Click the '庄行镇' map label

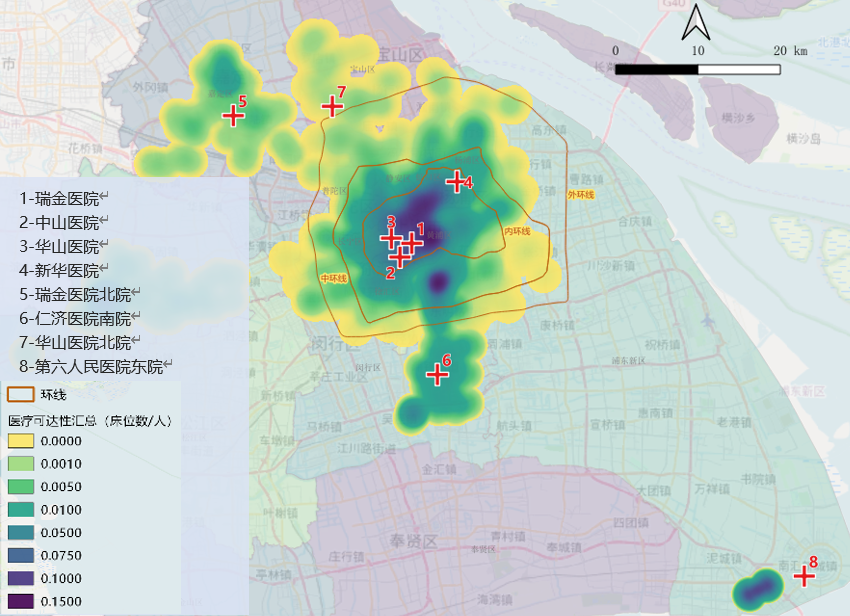coord(346,556)
